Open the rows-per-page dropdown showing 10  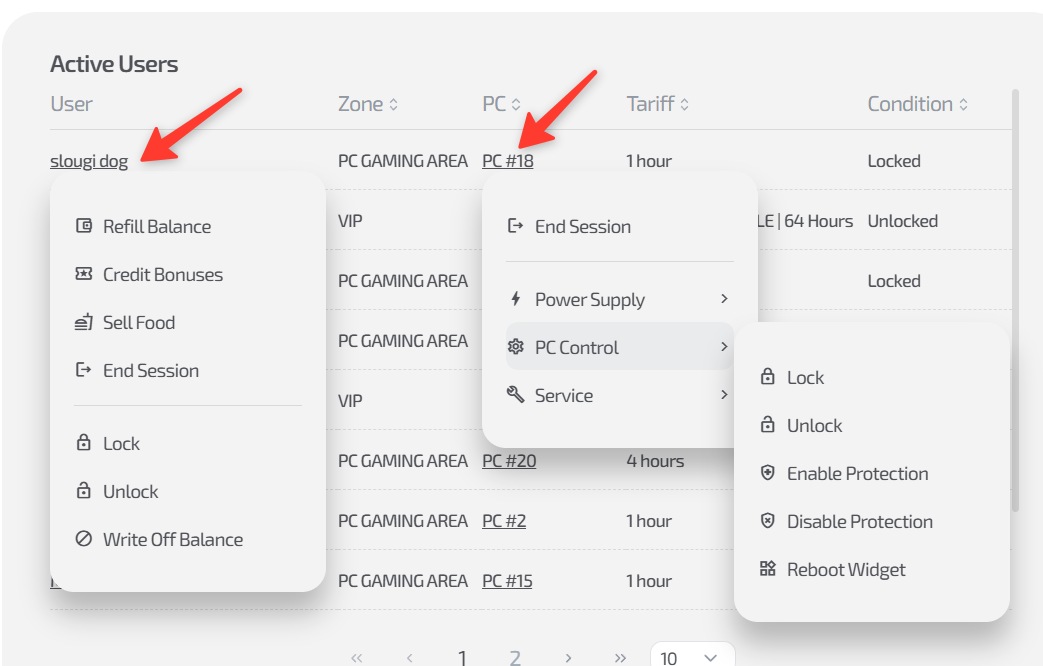click(x=692, y=657)
